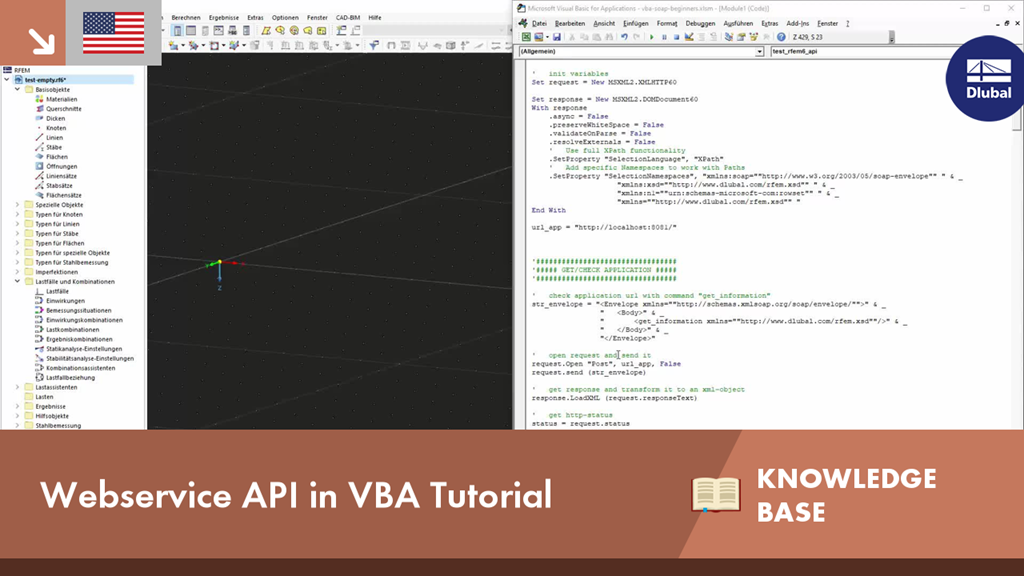
Task: Expand the Lastassistenten folder
Action: tap(18, 387)
